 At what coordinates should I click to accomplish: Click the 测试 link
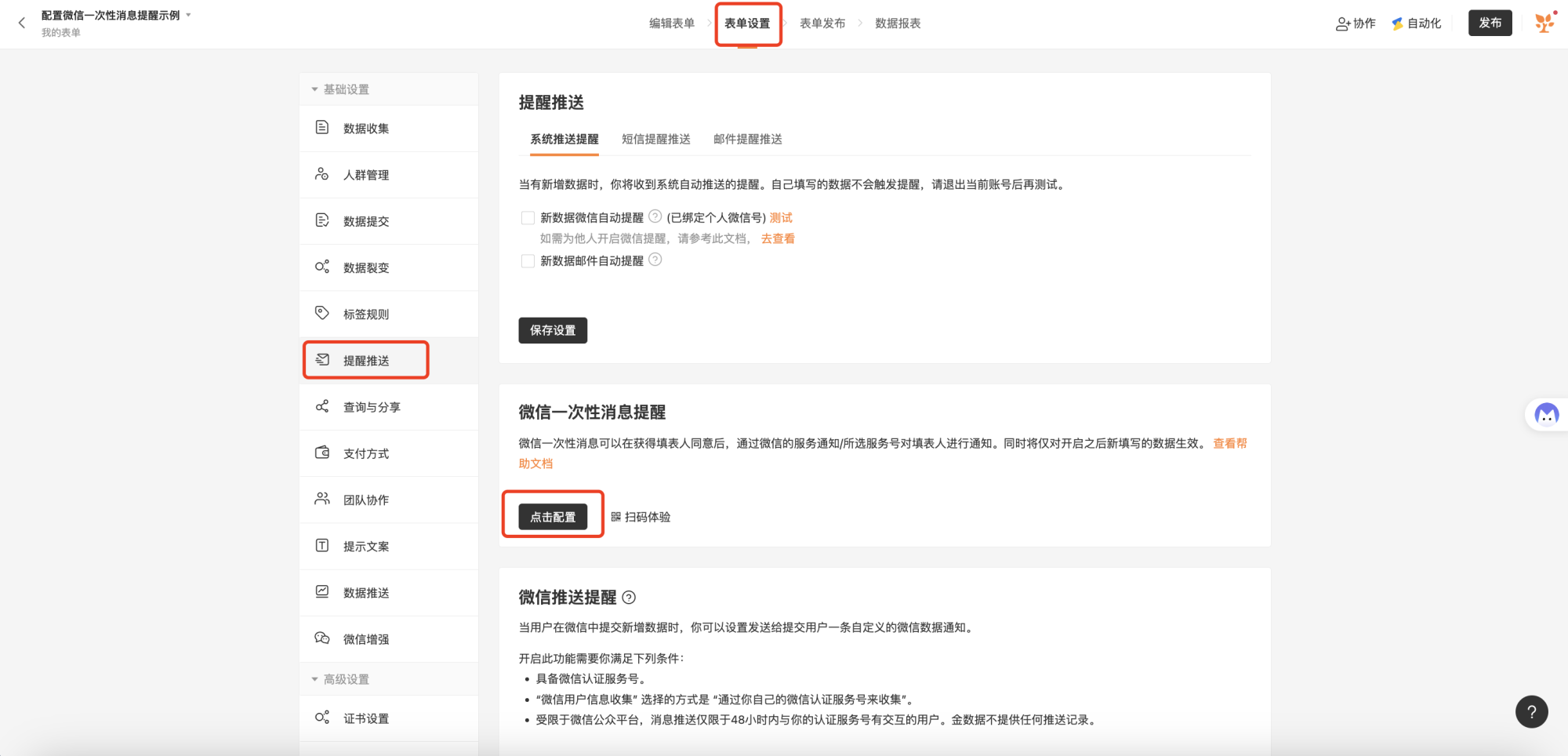(781, 218)
